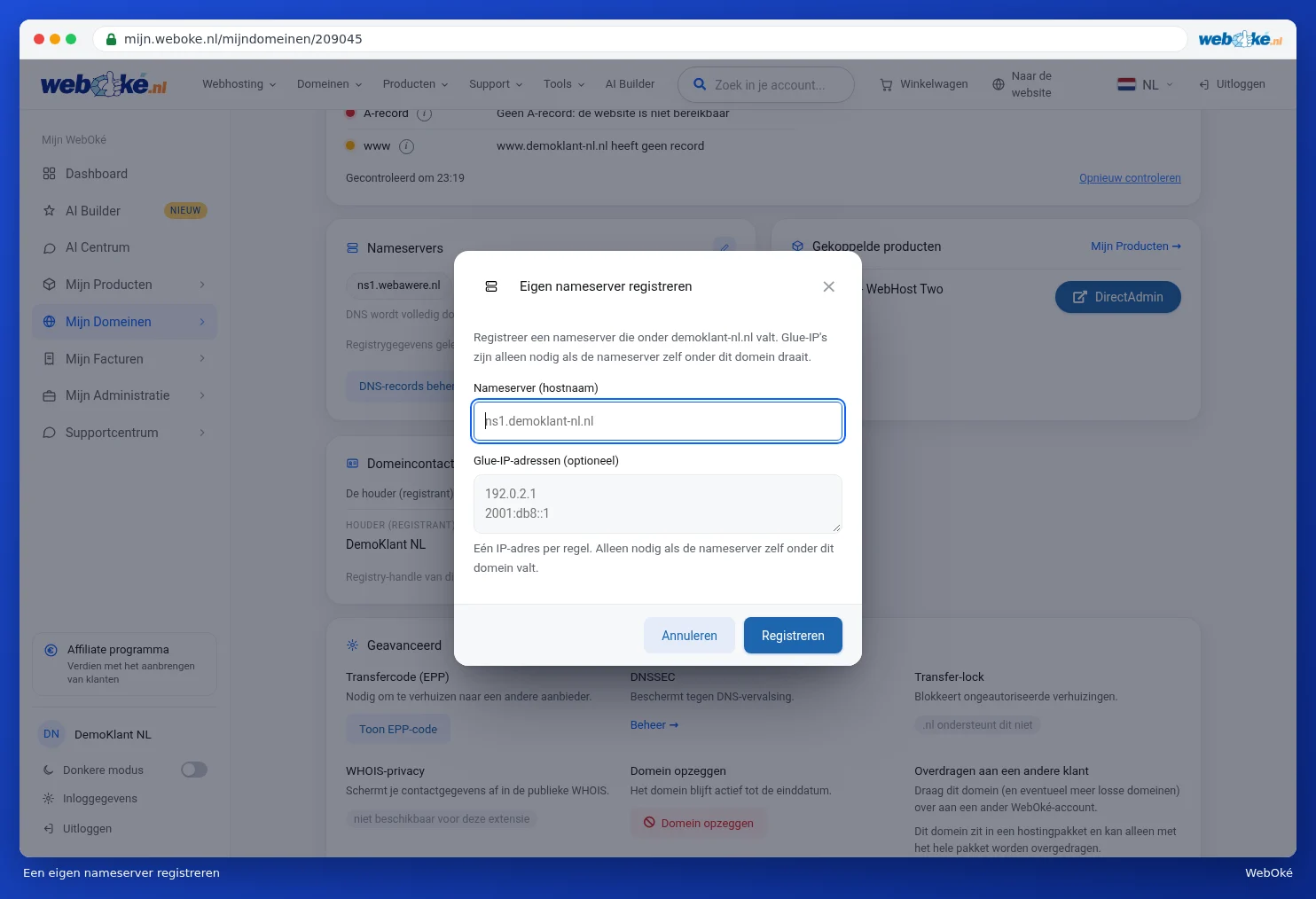This screenshot has height=899, width=1316.
Task: Click the Mijn Facturen document icon
Action: tap(49, 359)
